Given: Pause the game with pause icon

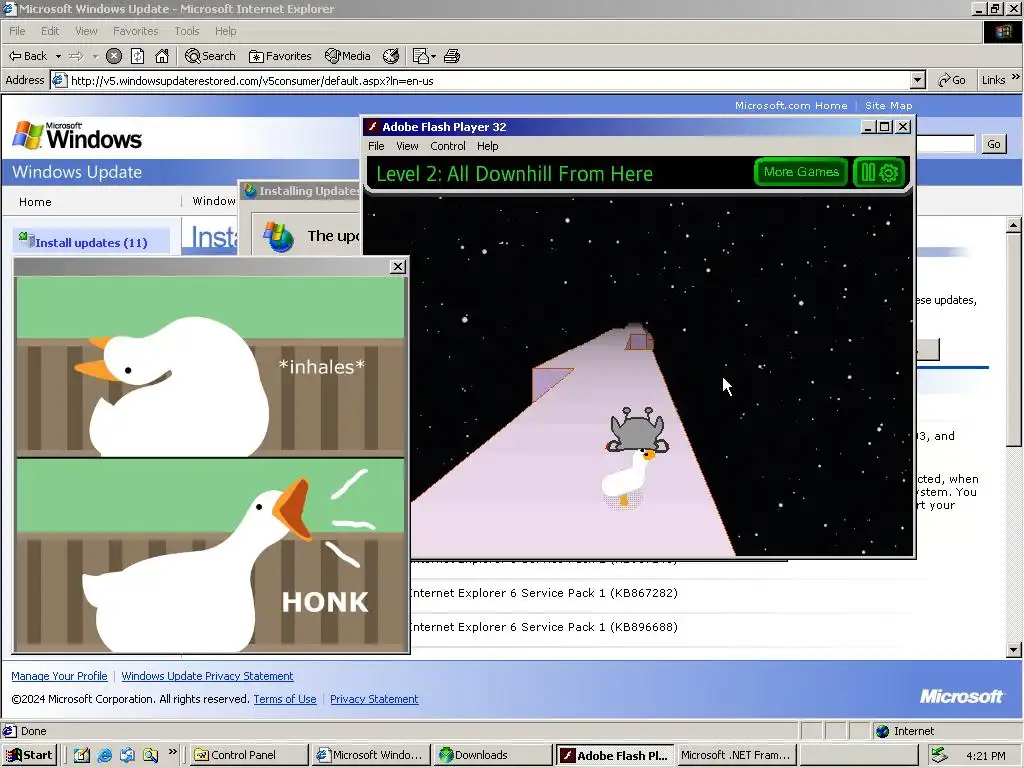Looking at the screenshot, I should click(868, 172).
